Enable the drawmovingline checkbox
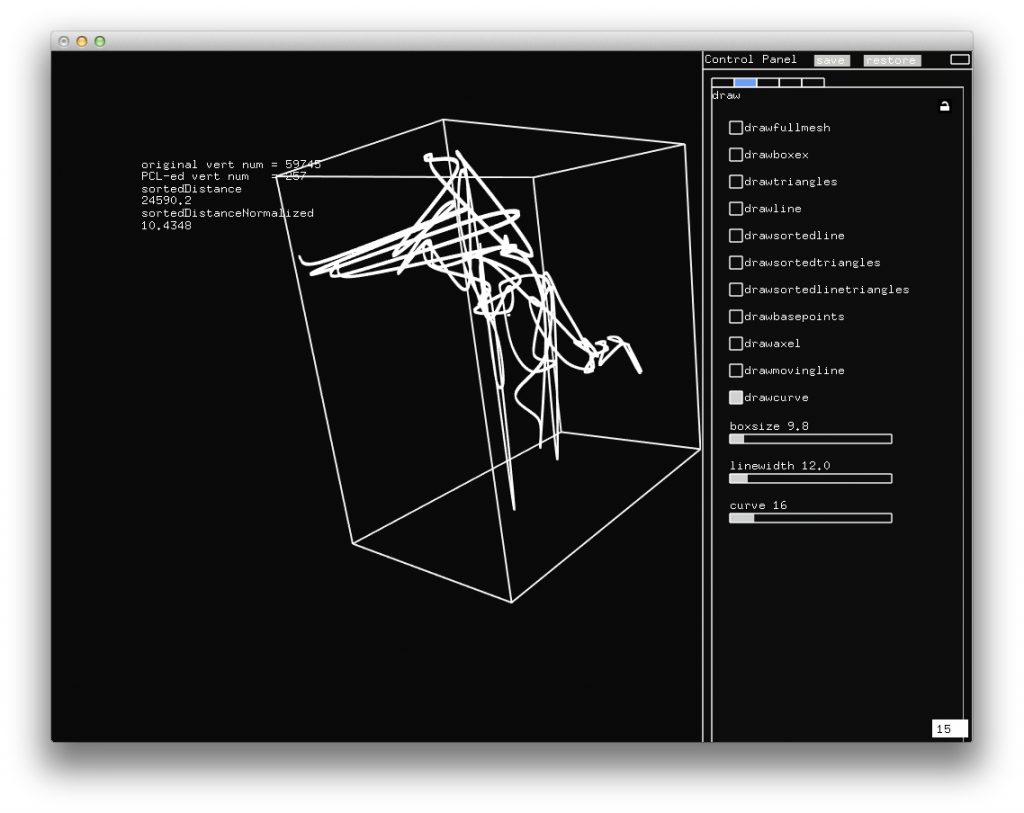The width and height of the screenshot is (1024, 813). point(736,371)
